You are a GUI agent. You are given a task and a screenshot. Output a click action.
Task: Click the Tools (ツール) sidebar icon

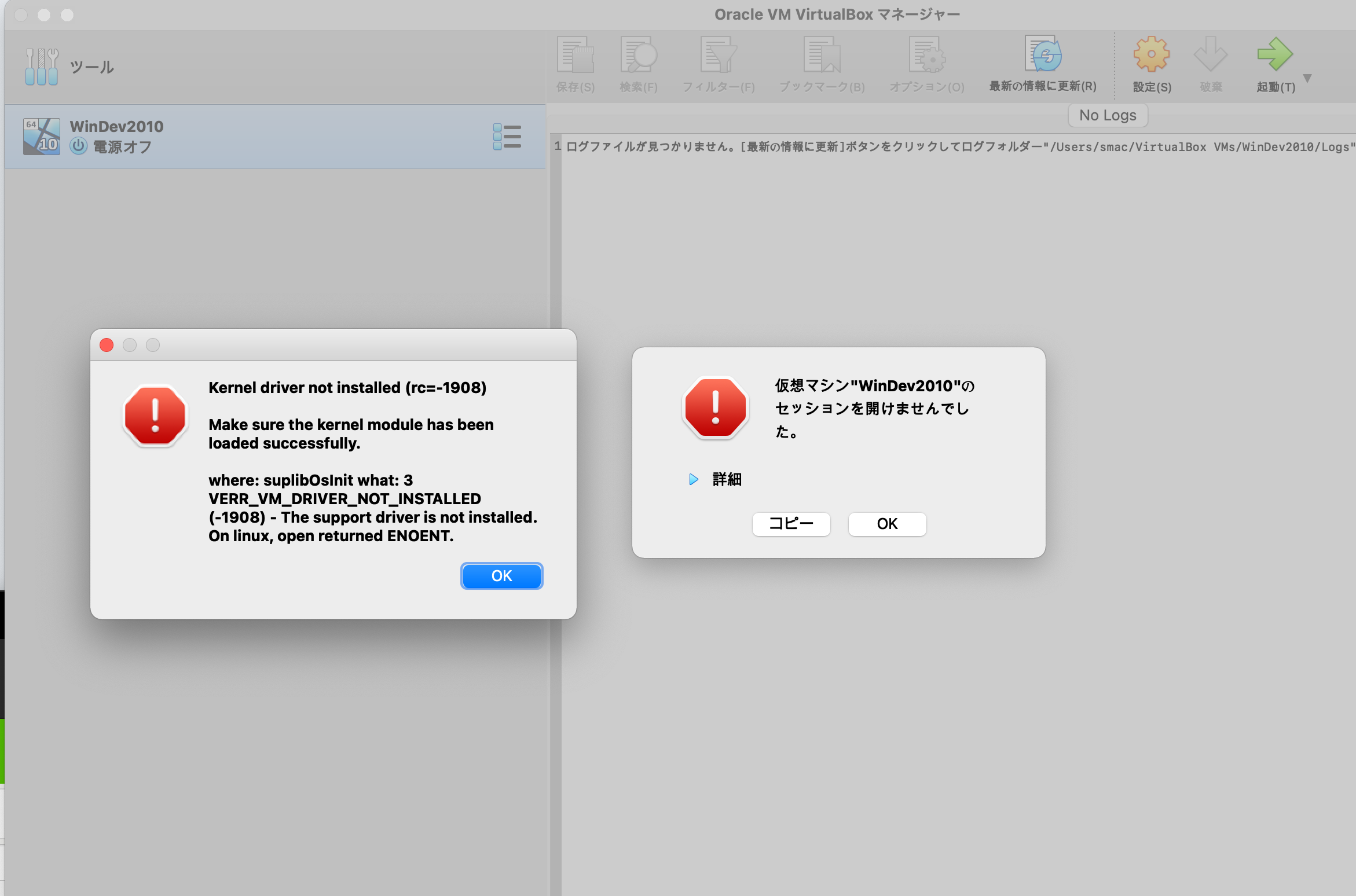[x=41, y=65]
